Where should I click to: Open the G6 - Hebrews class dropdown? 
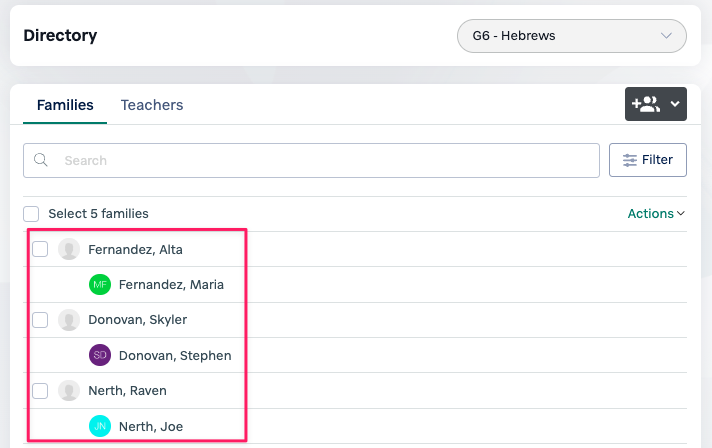572,36
